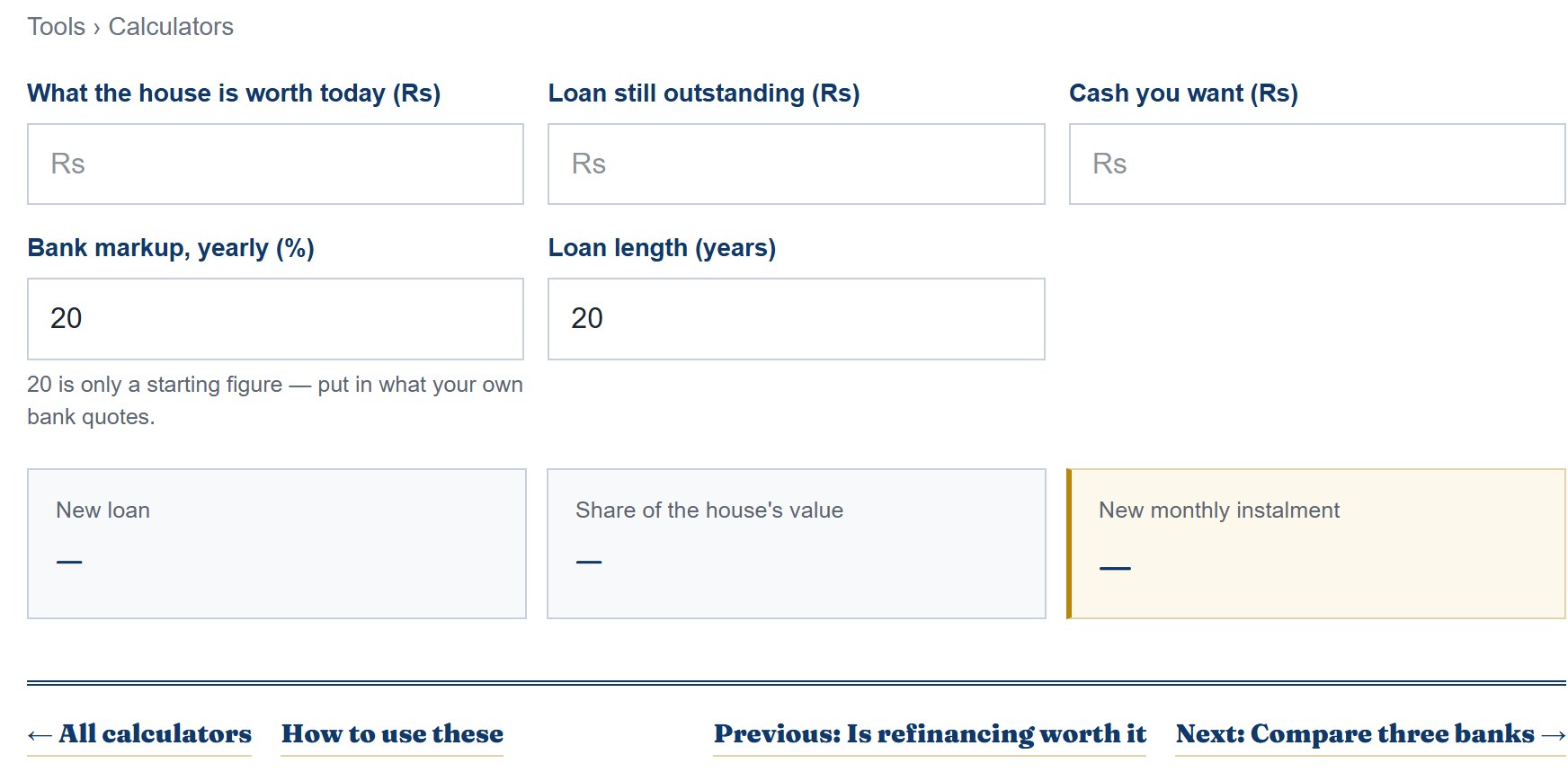Click the loan still outstanding field
Viewport: 1568px width, 781px height.
point(797,164)
